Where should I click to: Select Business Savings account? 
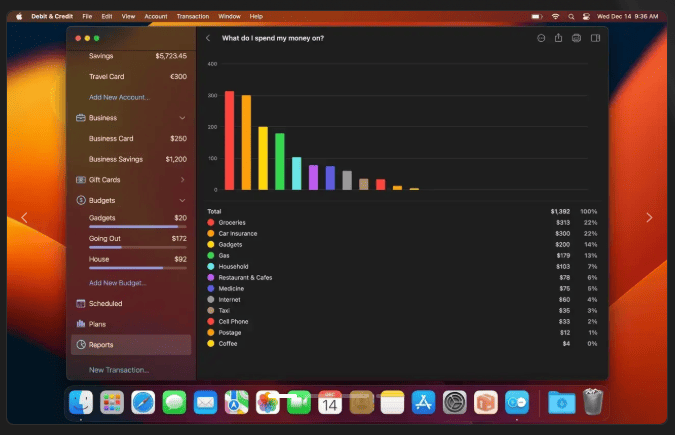pos(131,159)
